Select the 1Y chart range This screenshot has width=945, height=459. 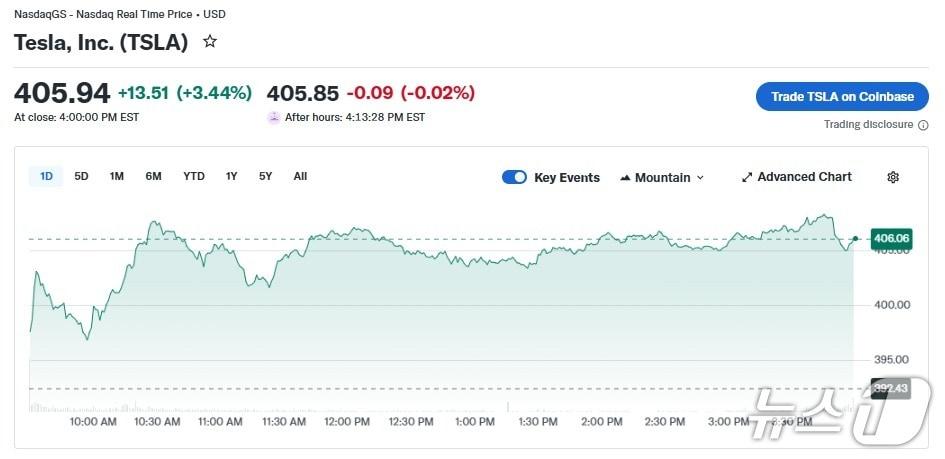pyautogui.click(x=232, y=176)
